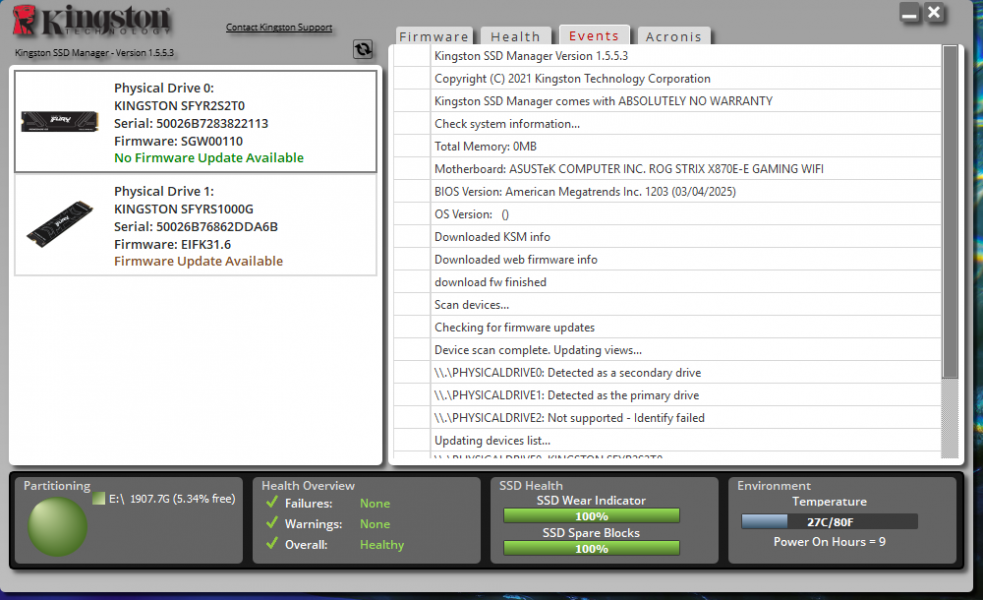Click the E:\ partition legend swatch
The image size is (983, 600).
pos(98,499)
